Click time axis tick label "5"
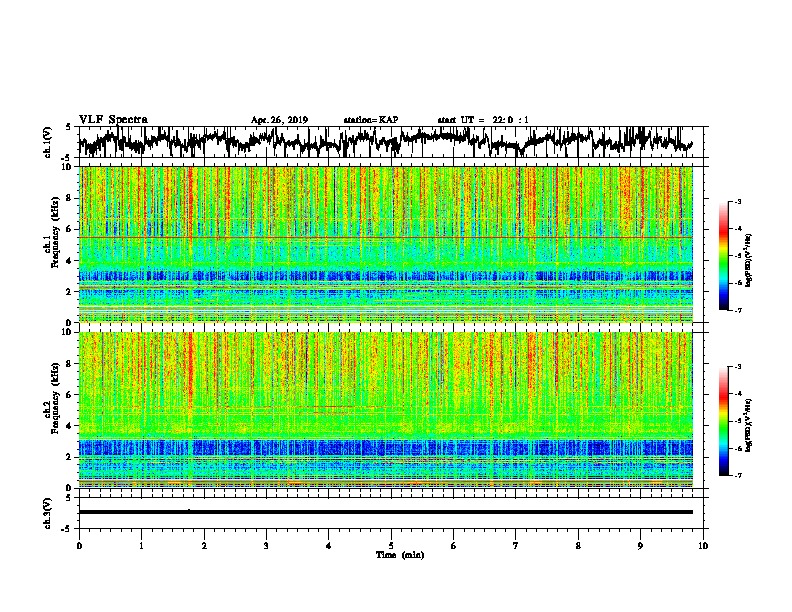This screenshot has width=792, height=612. [x=391, y=546]
